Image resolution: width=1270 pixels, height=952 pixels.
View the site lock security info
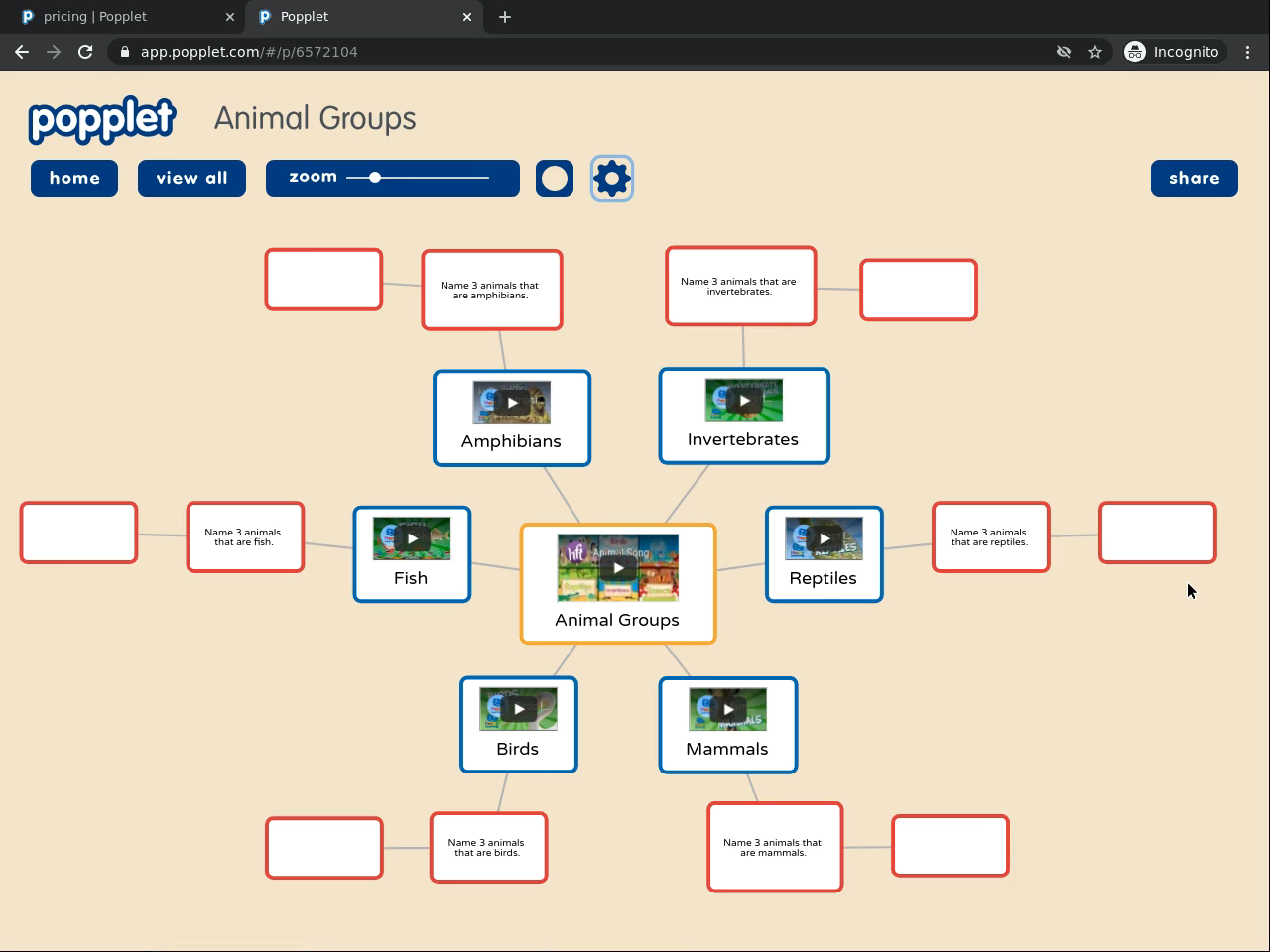coord(124,52)
